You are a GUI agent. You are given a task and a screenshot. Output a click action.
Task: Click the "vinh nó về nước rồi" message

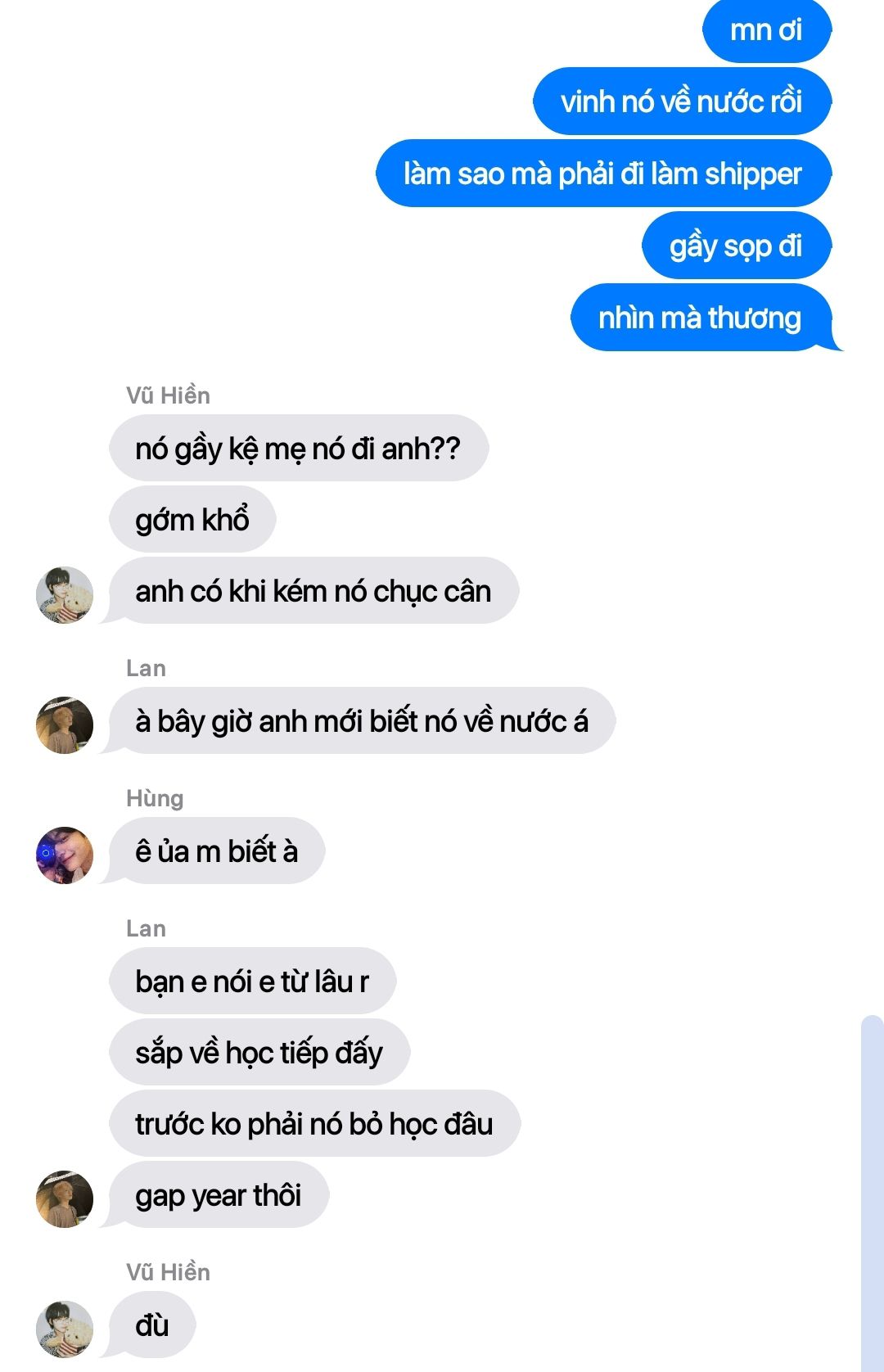coord(682,102)
